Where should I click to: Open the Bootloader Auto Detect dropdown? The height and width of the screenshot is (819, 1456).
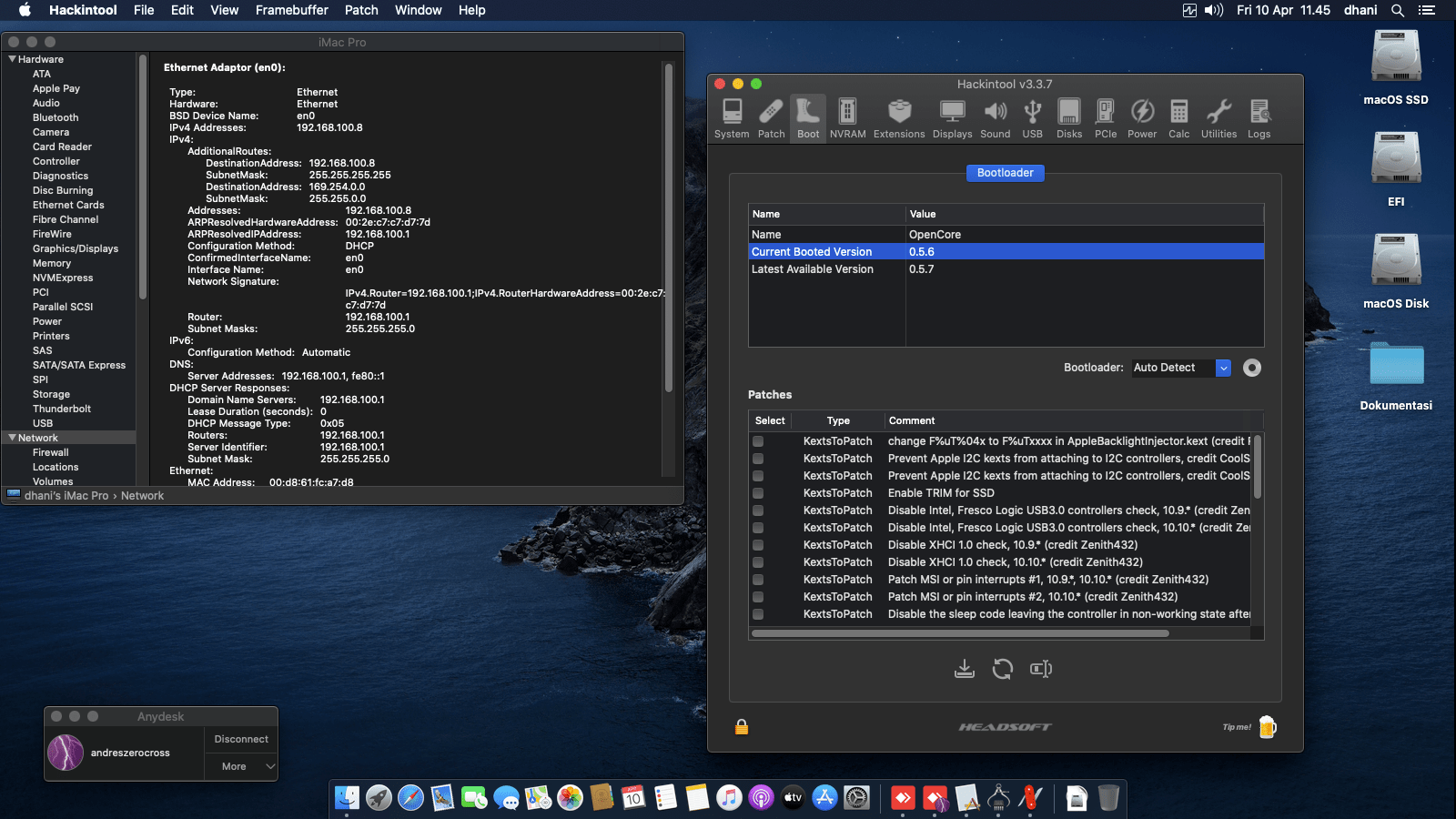(1181, 368)
